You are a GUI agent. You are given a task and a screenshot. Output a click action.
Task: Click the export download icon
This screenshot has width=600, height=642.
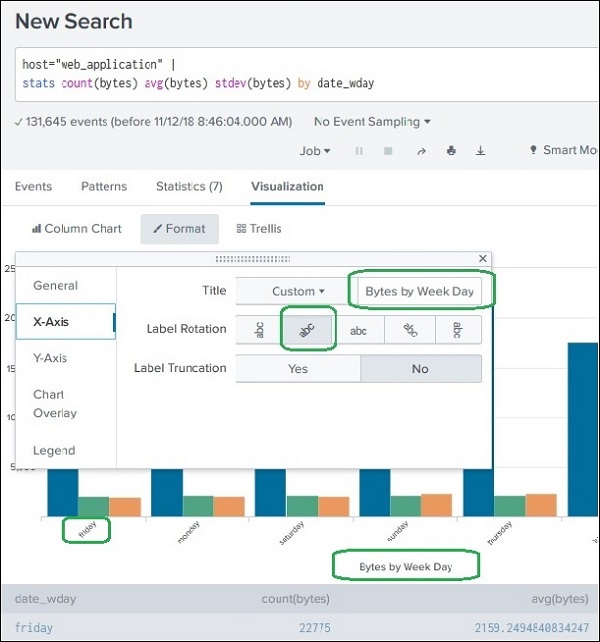click(x=480, y=151)
